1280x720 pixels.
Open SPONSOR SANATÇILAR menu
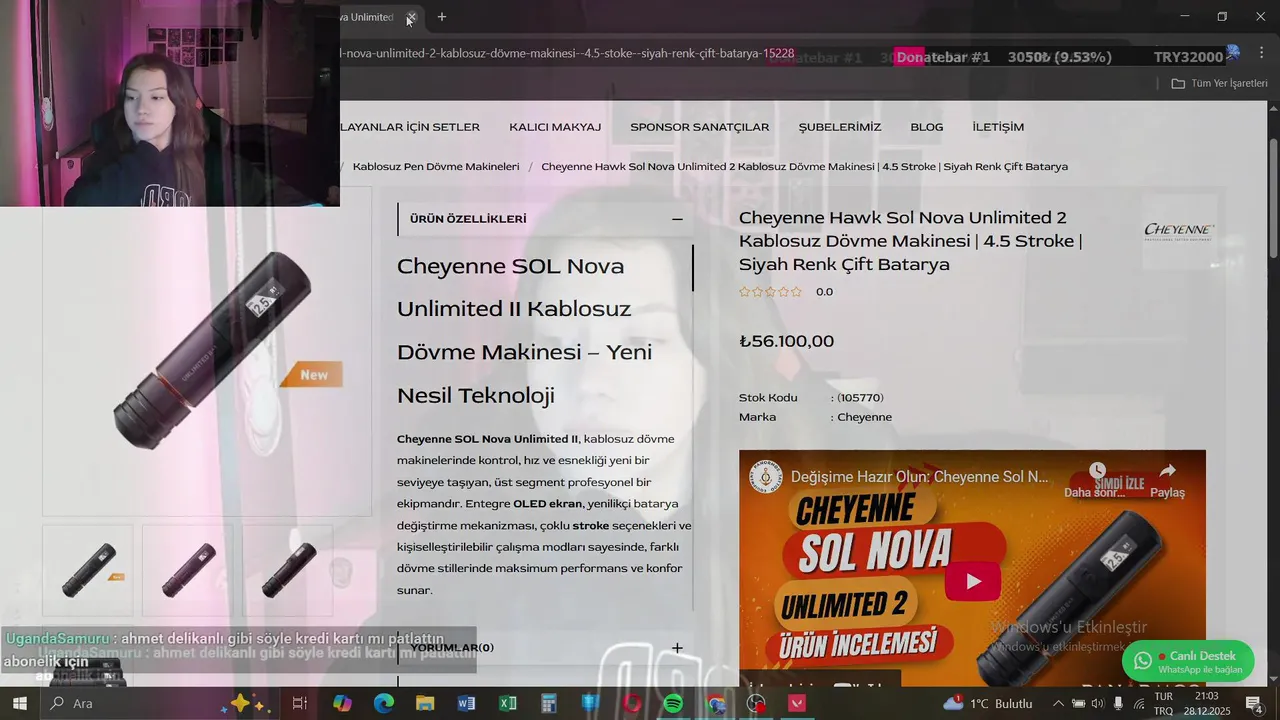point(699,127)
